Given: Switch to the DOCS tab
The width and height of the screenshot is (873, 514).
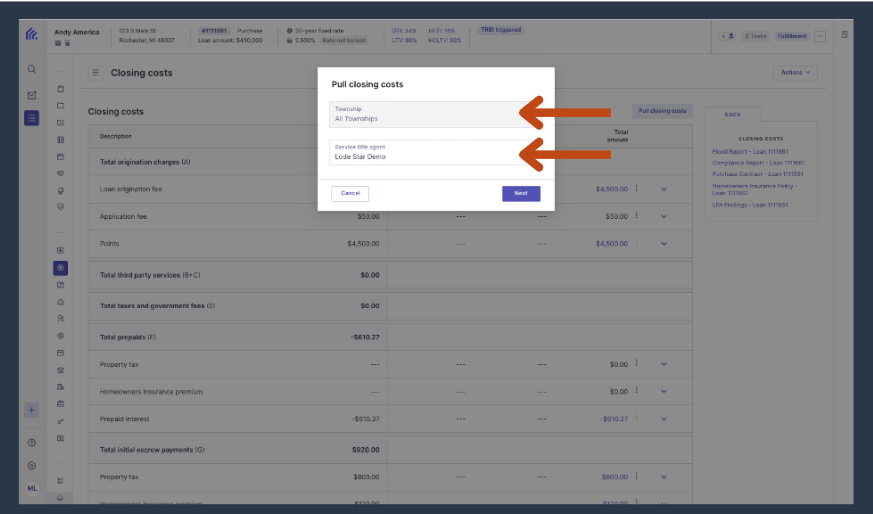Looking at the screenshot, I should pyautogui.click(x=732, y=114).
